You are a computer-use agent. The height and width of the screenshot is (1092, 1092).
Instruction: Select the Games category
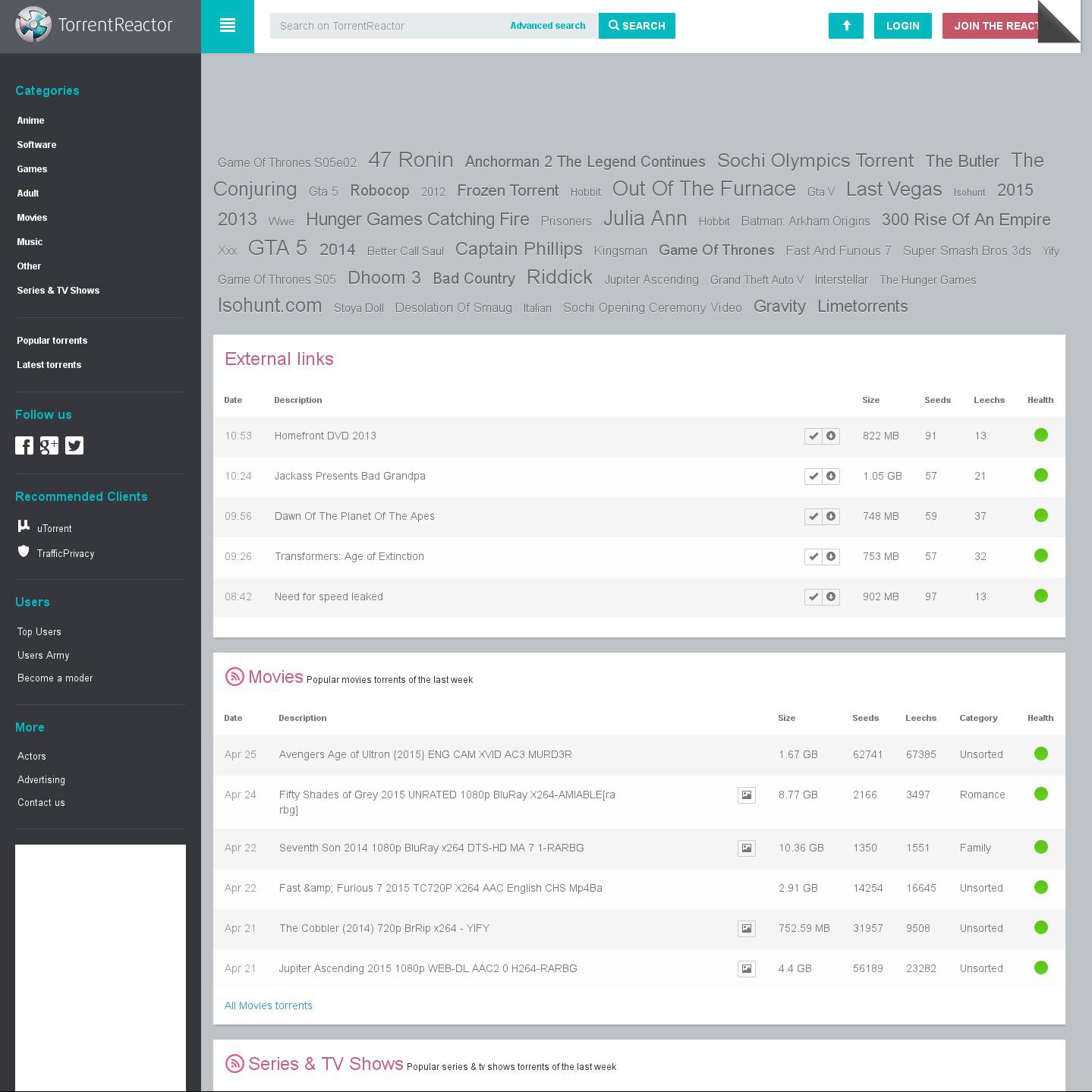coord(32,169)
